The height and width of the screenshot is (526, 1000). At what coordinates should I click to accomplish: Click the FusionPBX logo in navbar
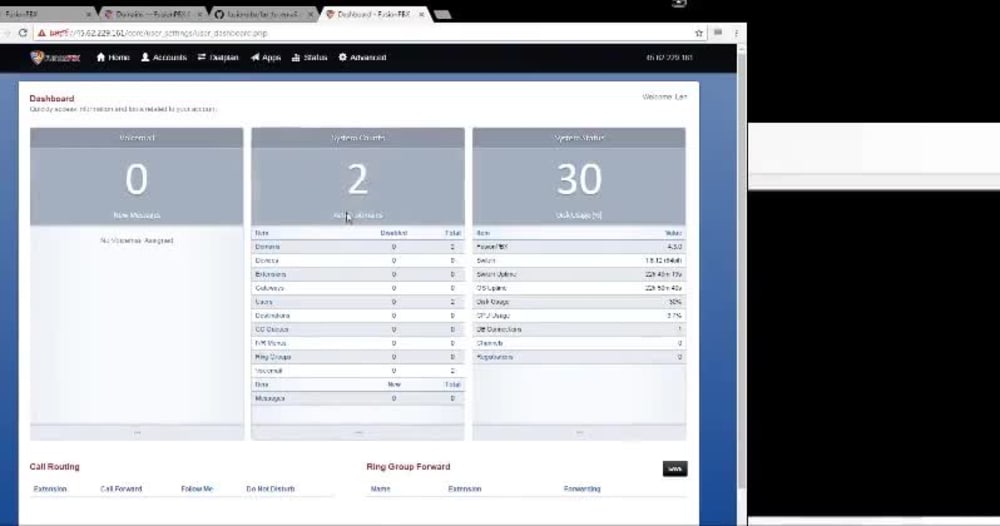(x=55, y=57)
